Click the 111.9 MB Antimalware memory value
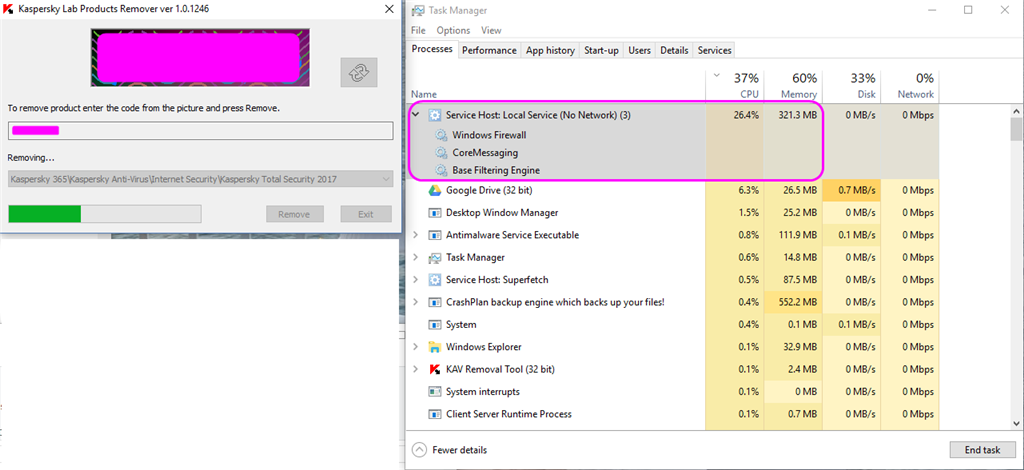This screenshot has height=470, width=1024. coord(795,235)
